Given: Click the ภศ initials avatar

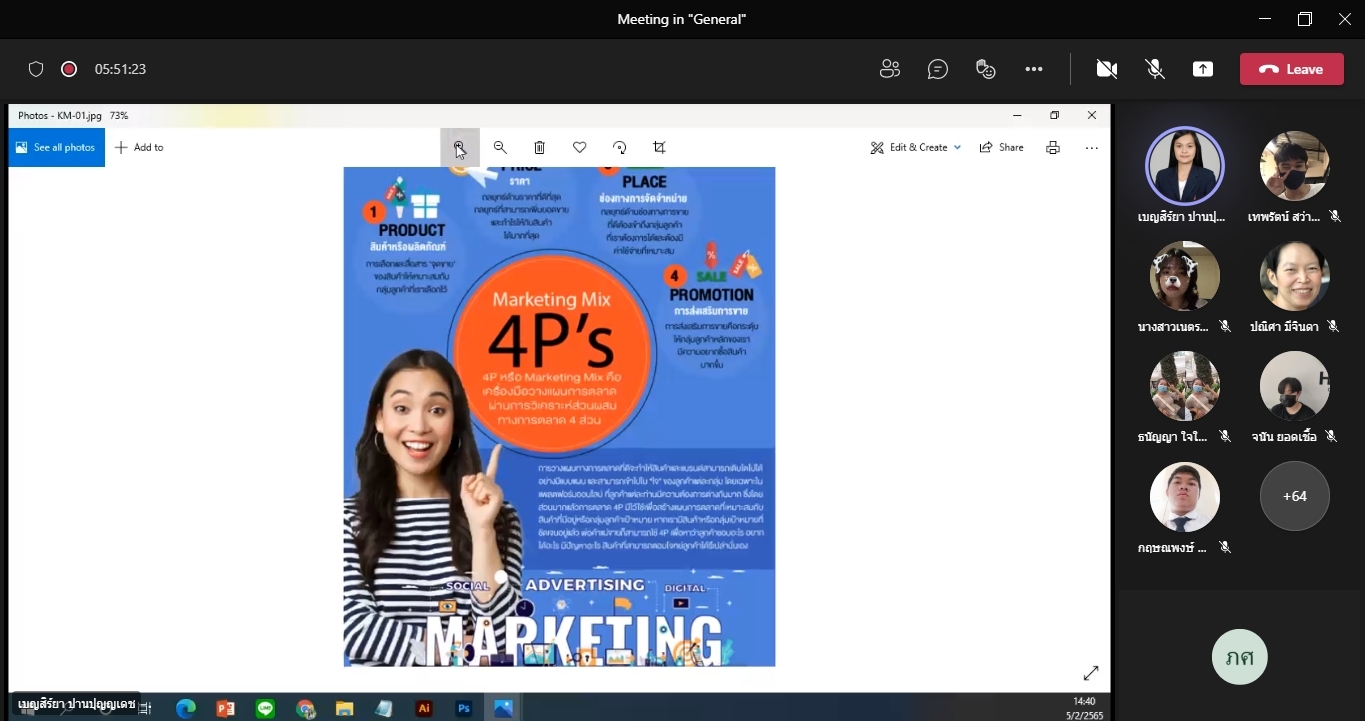Looking at the screenshot, I should pyautogui.click(x=1239, y=657).
